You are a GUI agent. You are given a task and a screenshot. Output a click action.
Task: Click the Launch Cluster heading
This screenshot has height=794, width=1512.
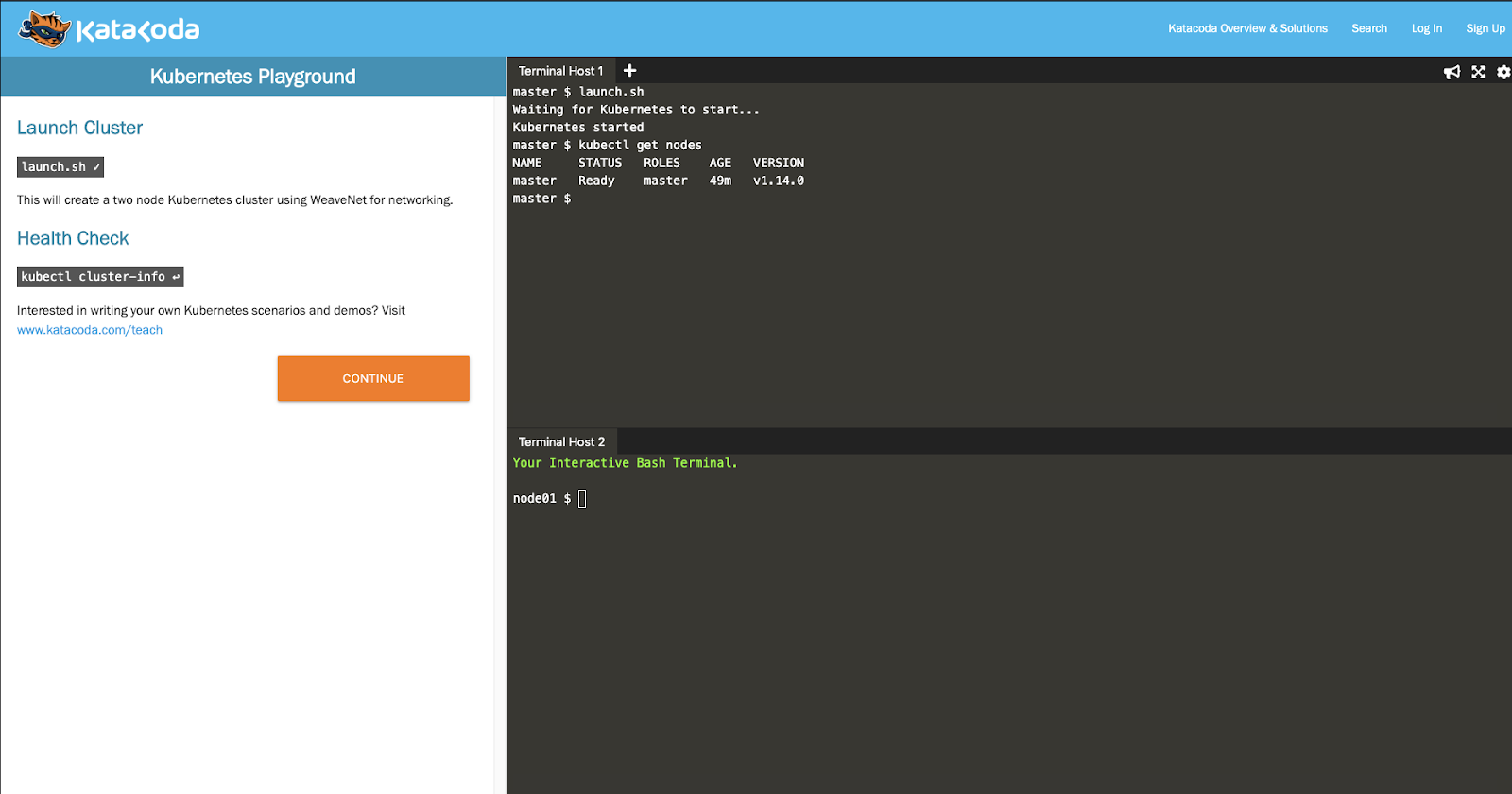pos(79,128)
